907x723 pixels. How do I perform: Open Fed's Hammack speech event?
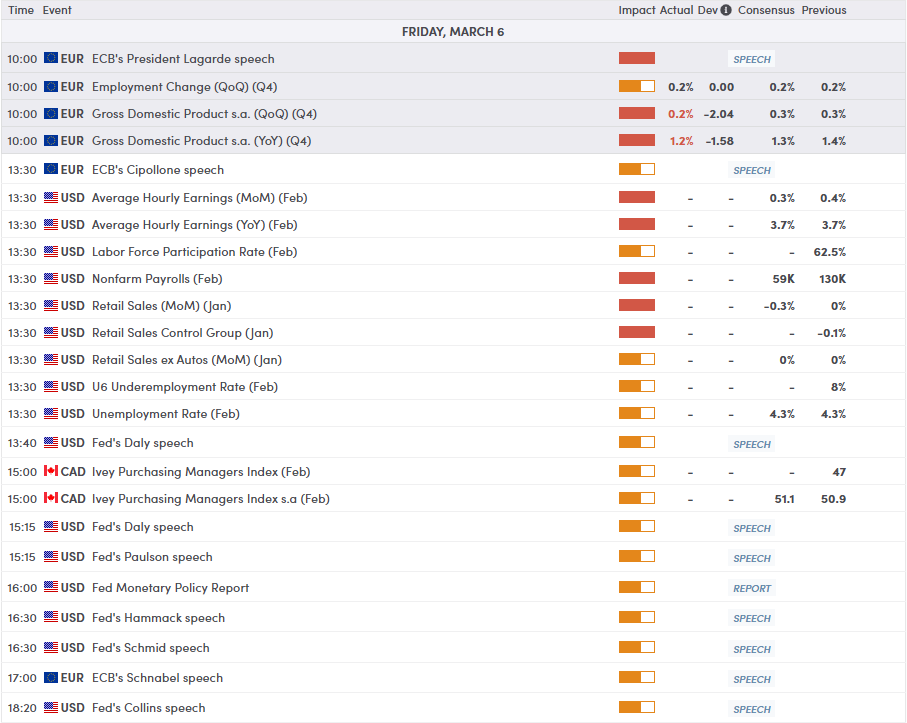(158, 618)
